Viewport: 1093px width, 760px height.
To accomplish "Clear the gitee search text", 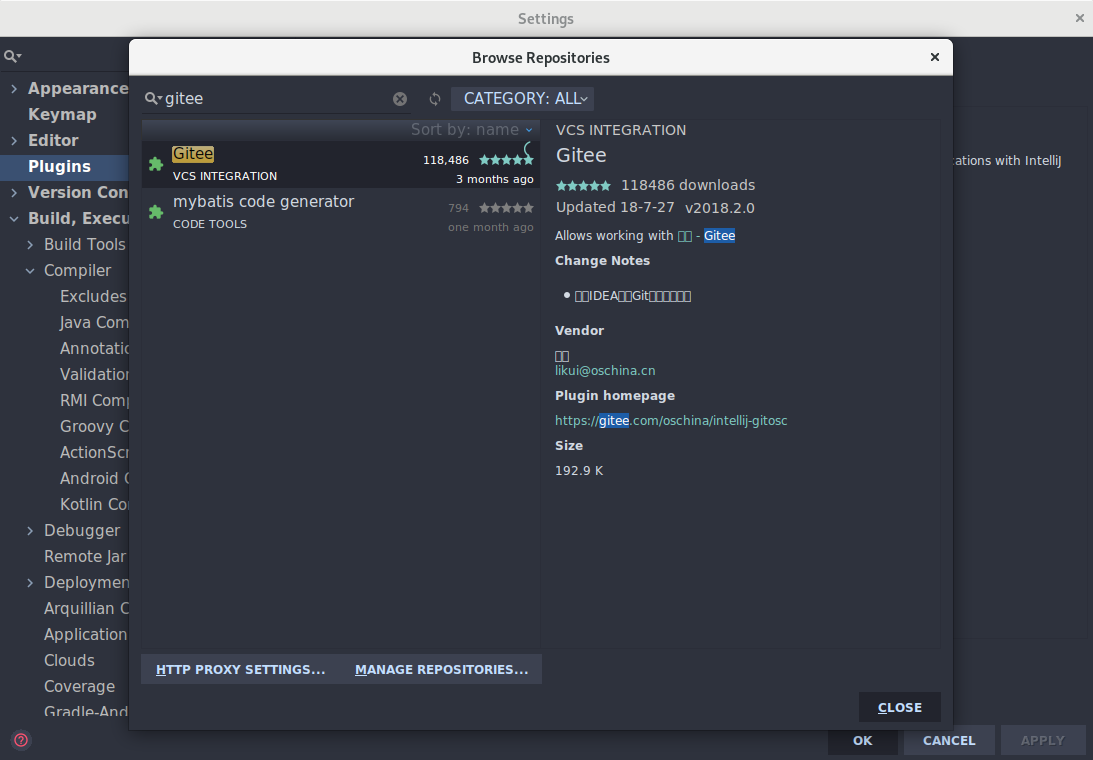I will point(399,99).
